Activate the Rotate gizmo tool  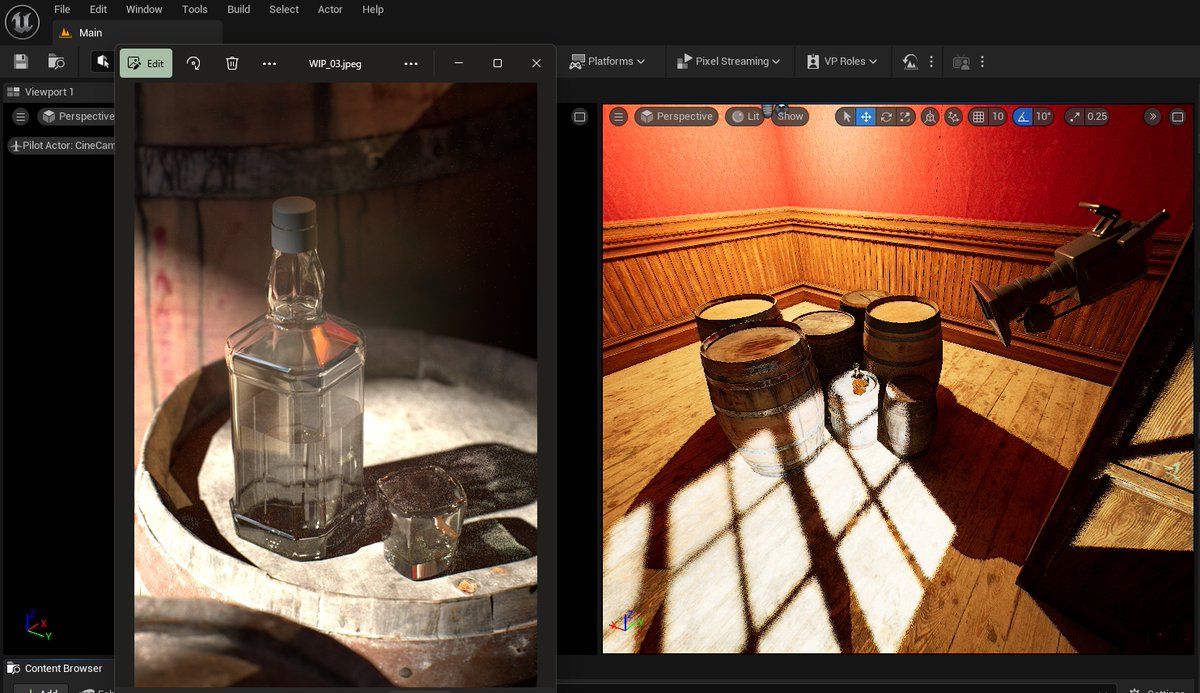click(x=886, y=117)
